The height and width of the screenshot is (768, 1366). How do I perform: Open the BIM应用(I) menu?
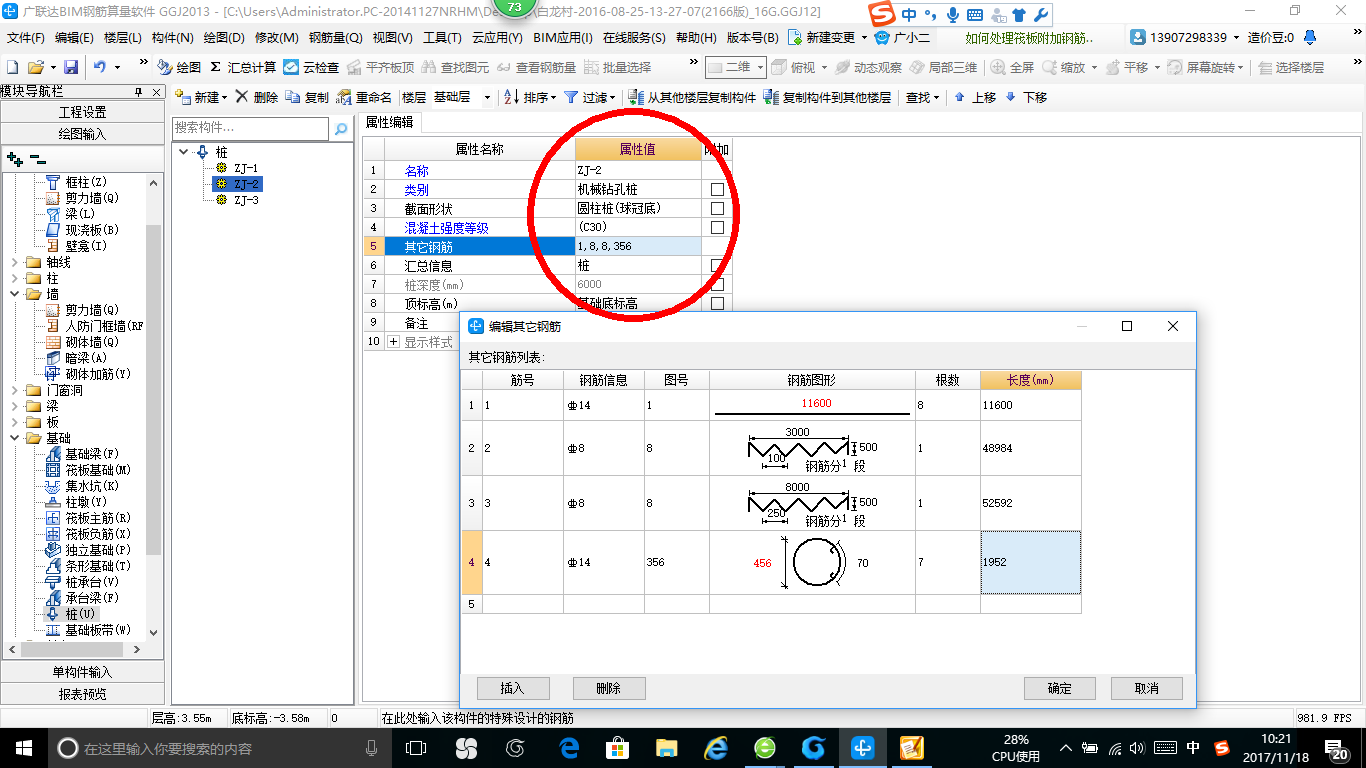[x=562, y=37]
